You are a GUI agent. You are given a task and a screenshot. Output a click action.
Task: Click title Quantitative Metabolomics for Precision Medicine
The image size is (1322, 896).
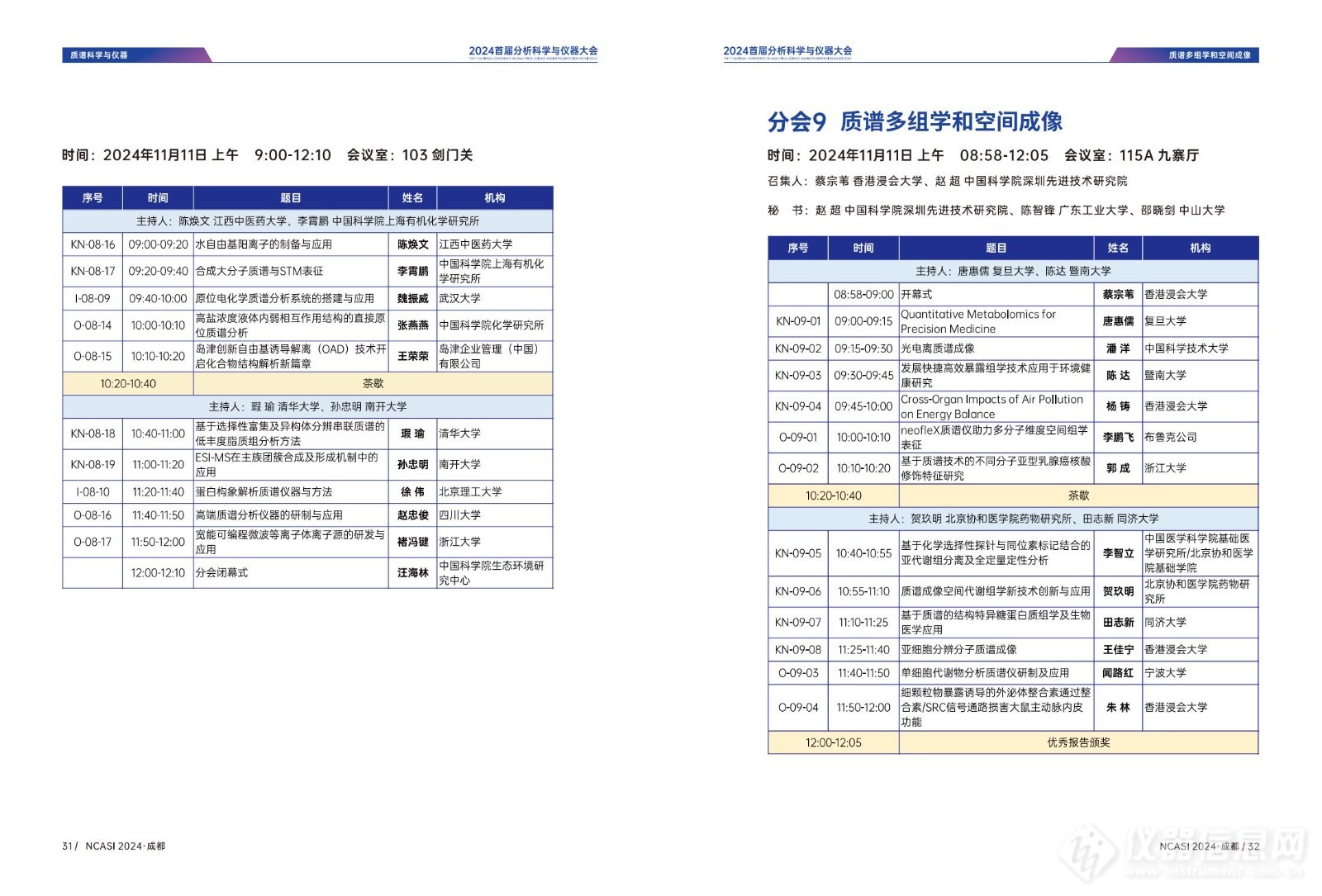[978, 321]
